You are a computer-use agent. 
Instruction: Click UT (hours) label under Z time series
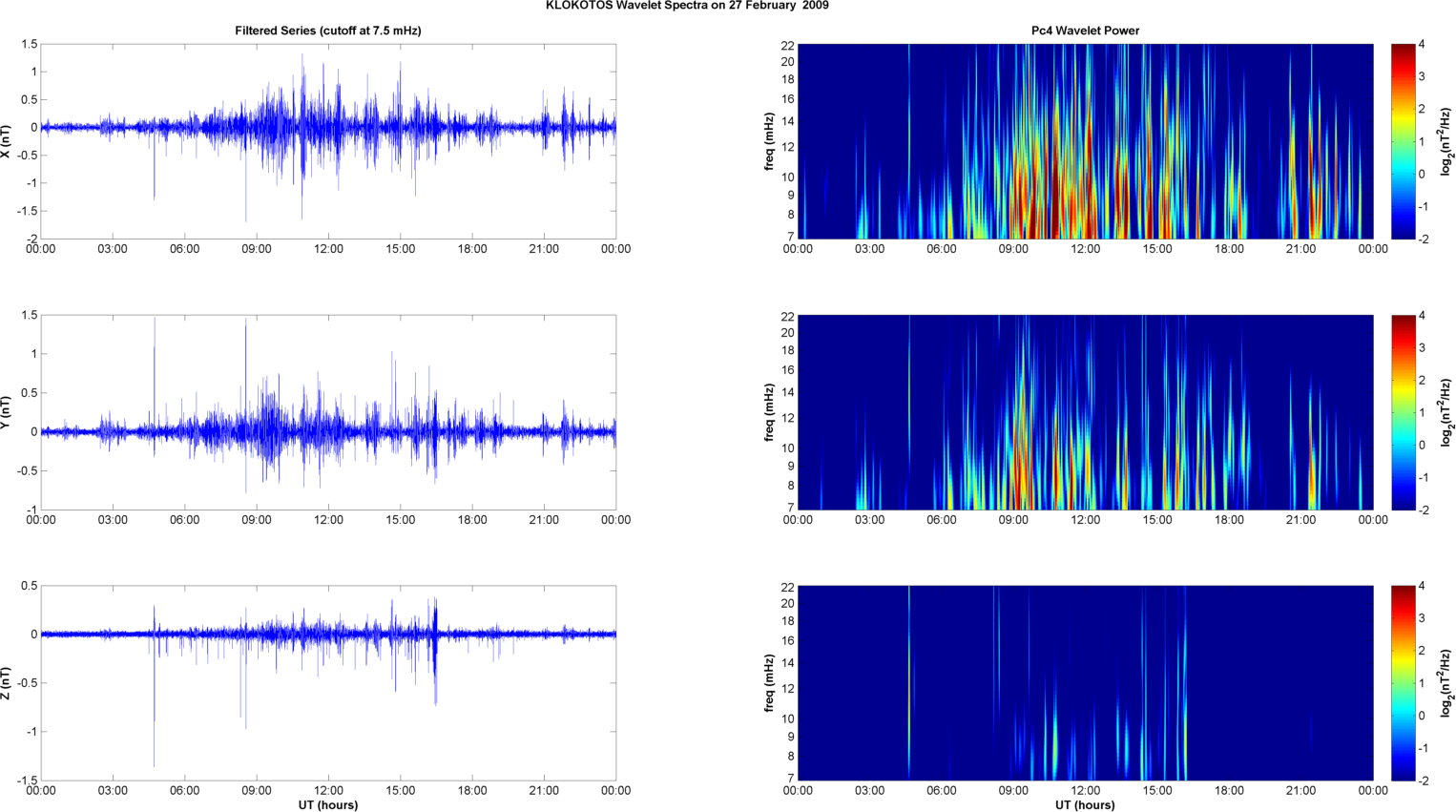click(327, 805)
